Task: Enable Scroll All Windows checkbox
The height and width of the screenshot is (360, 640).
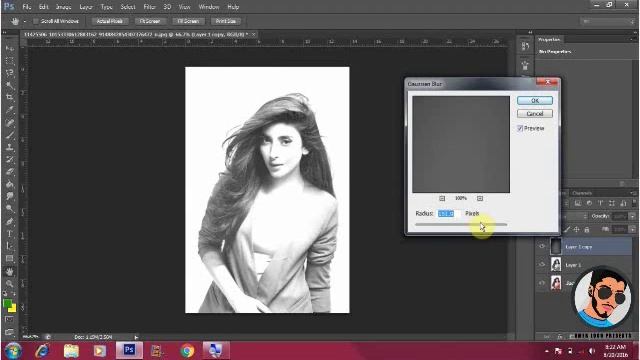Action: [x=36, y=21]
